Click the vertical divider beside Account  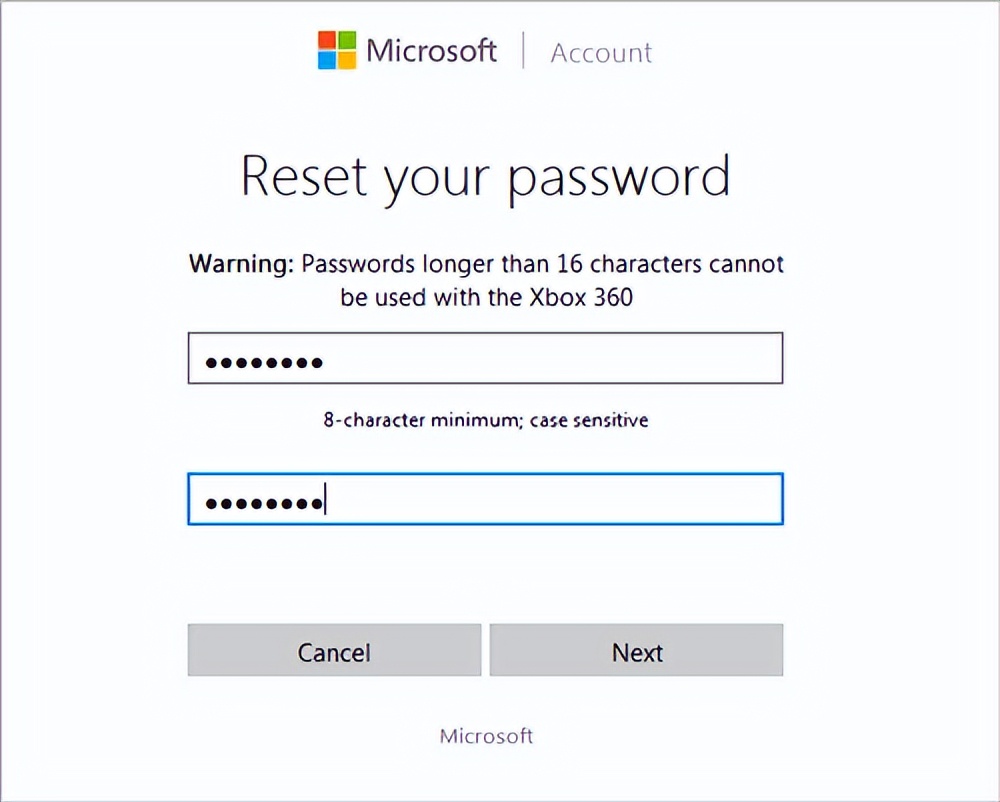coord(523,50)
